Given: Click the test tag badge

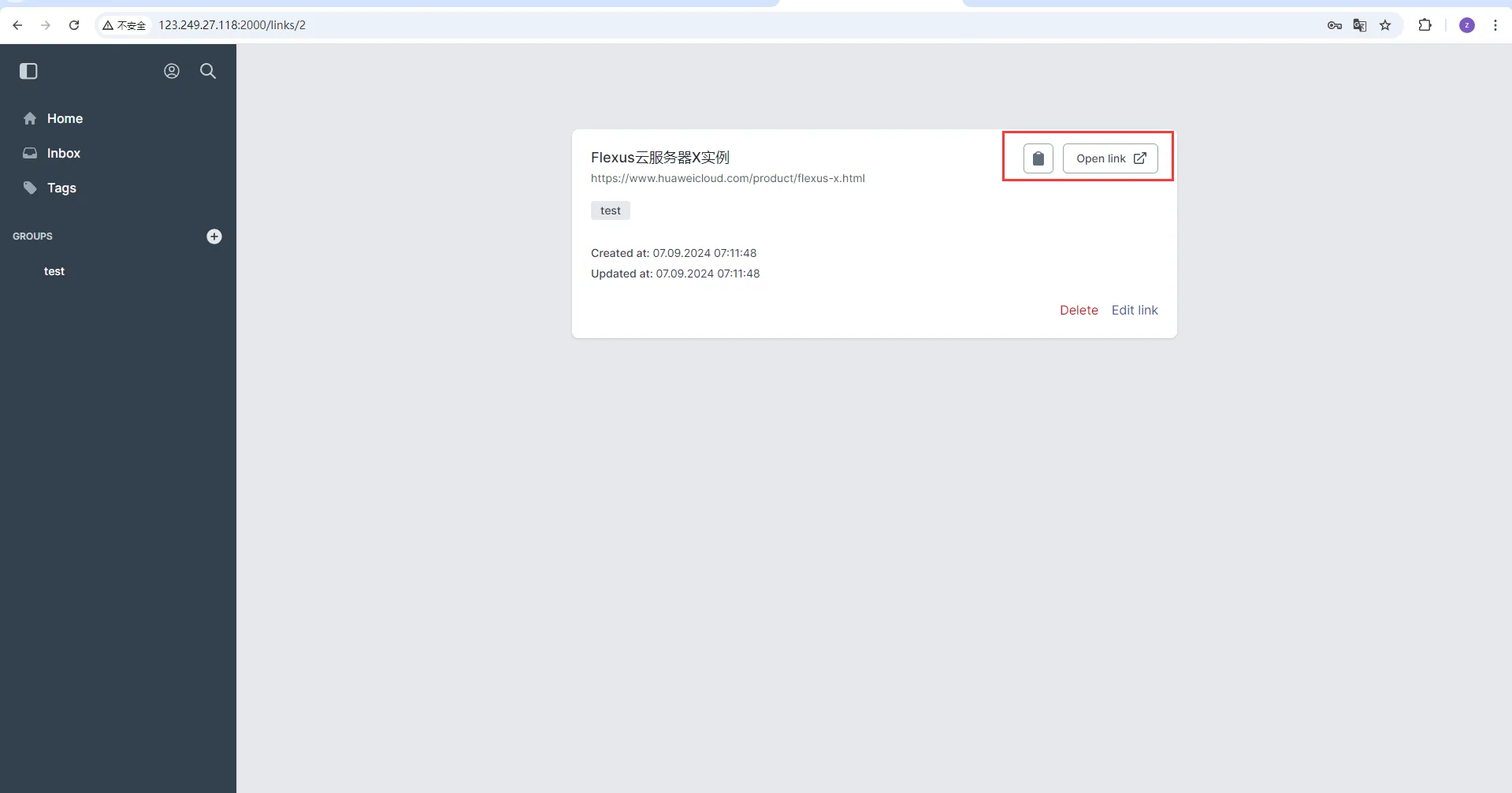Looking at the screenshot, I should (x=611, y=210).
